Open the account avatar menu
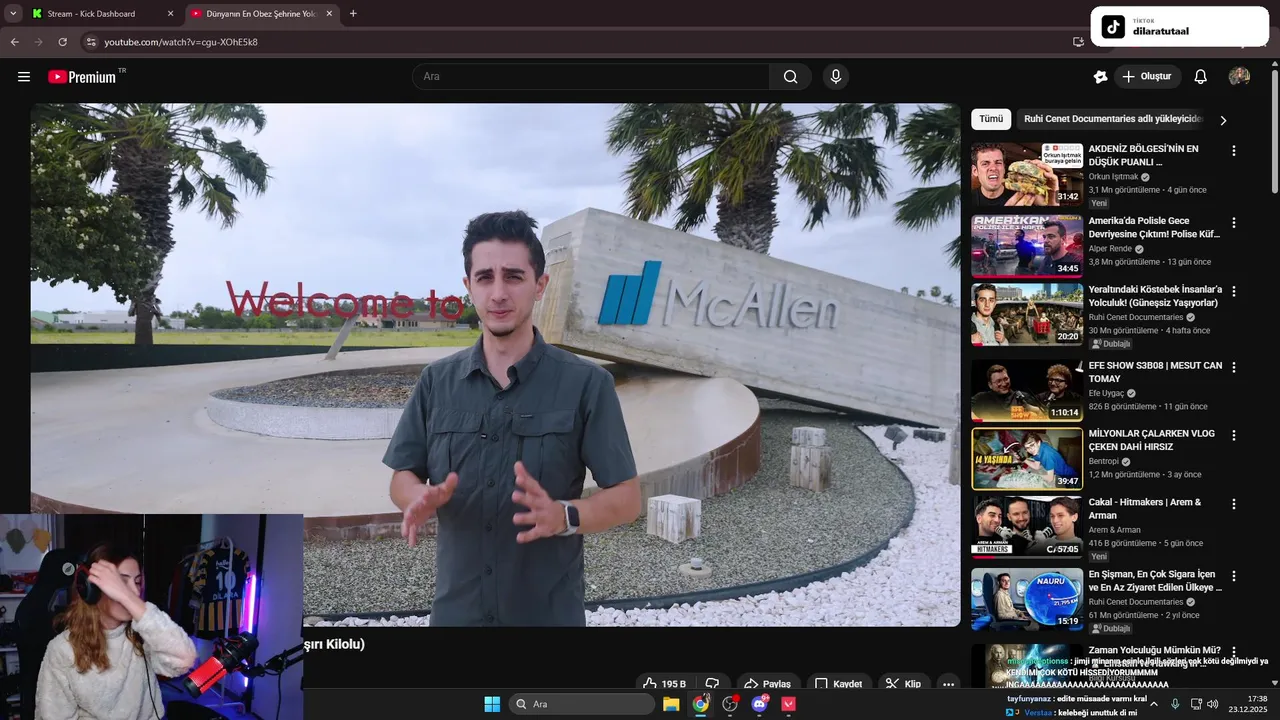This screenshot has height=720, width=1280. click(x=1239, y=77)
